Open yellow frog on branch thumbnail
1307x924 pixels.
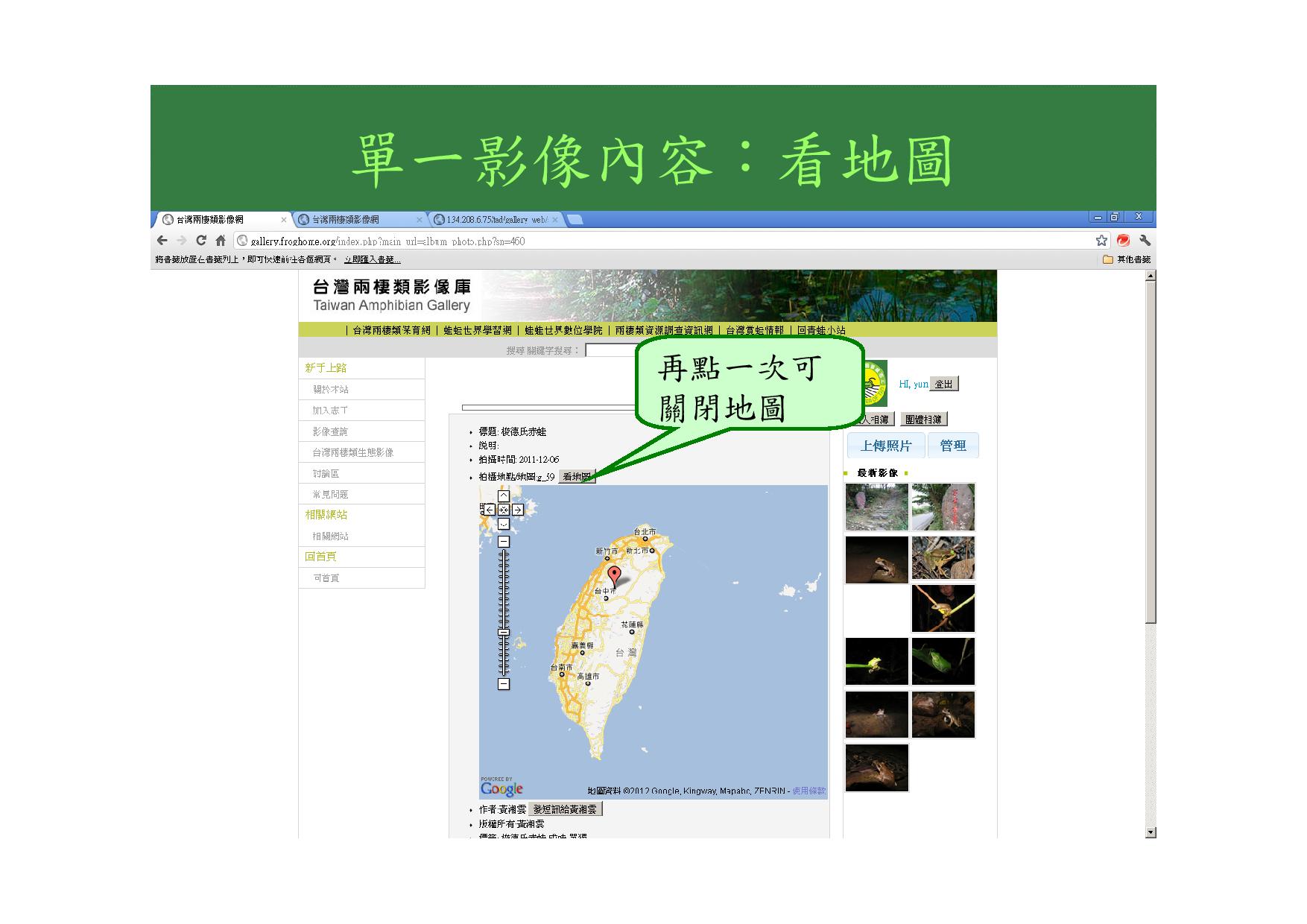[x=943, y=608]
